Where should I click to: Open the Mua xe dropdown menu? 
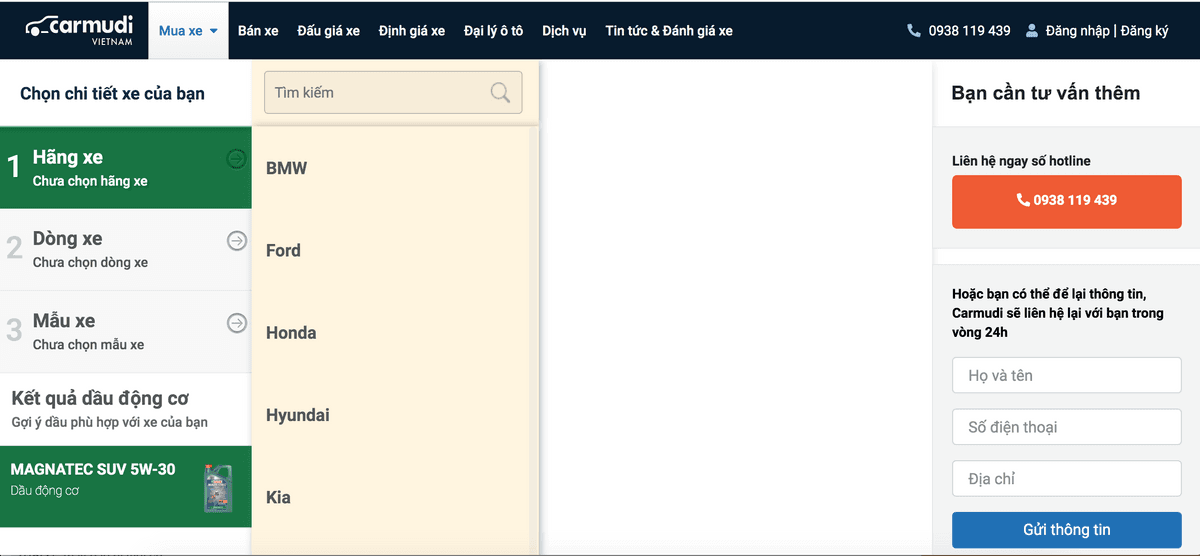pyautogui.click(x=188, y=31)
